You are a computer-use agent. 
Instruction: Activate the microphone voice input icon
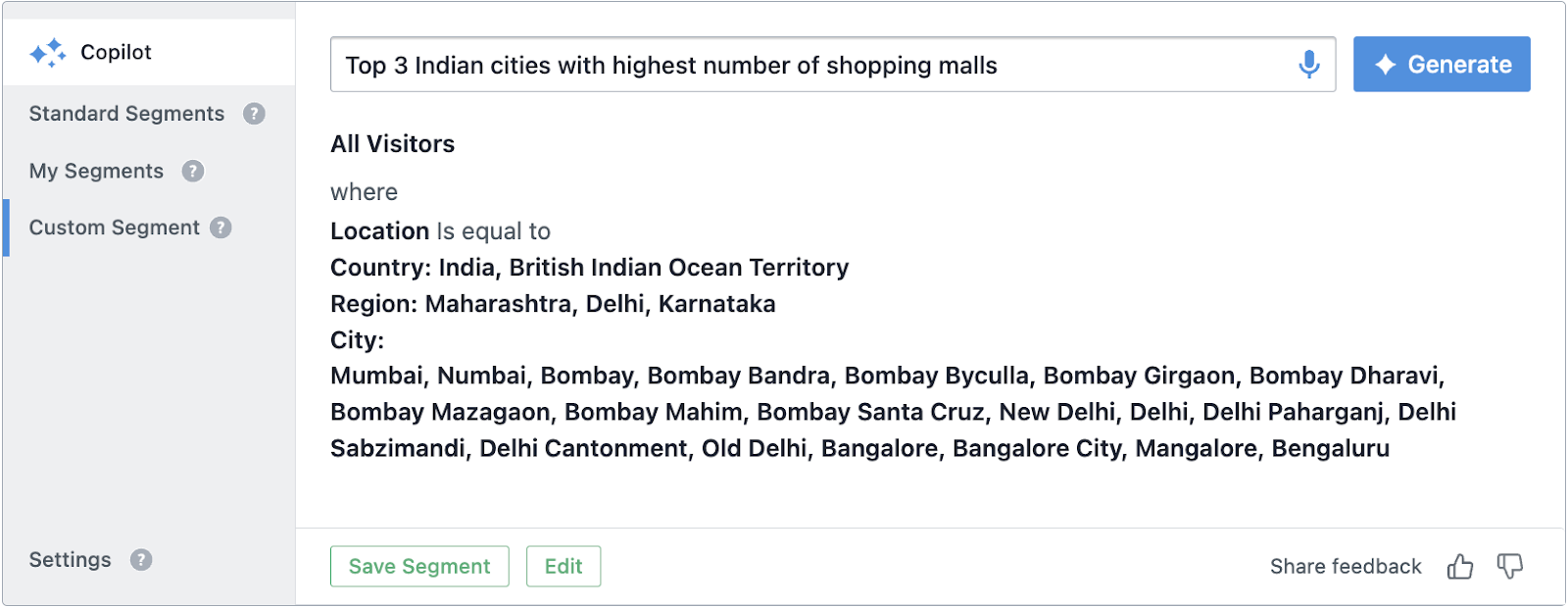[1308, 65]
